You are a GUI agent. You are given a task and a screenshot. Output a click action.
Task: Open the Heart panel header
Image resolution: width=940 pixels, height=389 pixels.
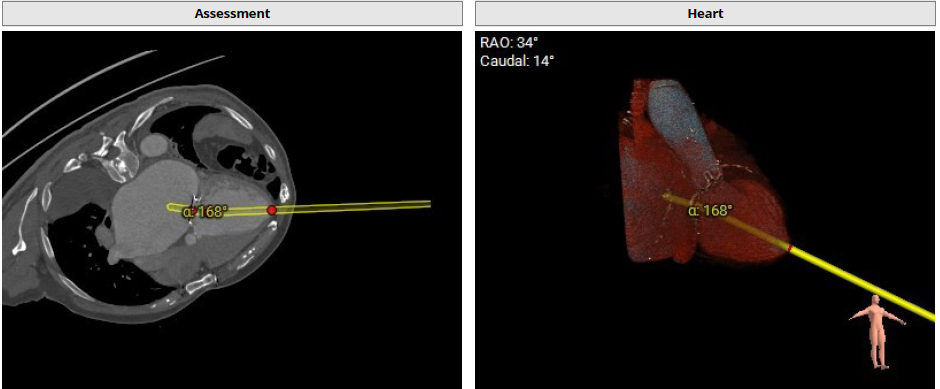pos(705,13)
